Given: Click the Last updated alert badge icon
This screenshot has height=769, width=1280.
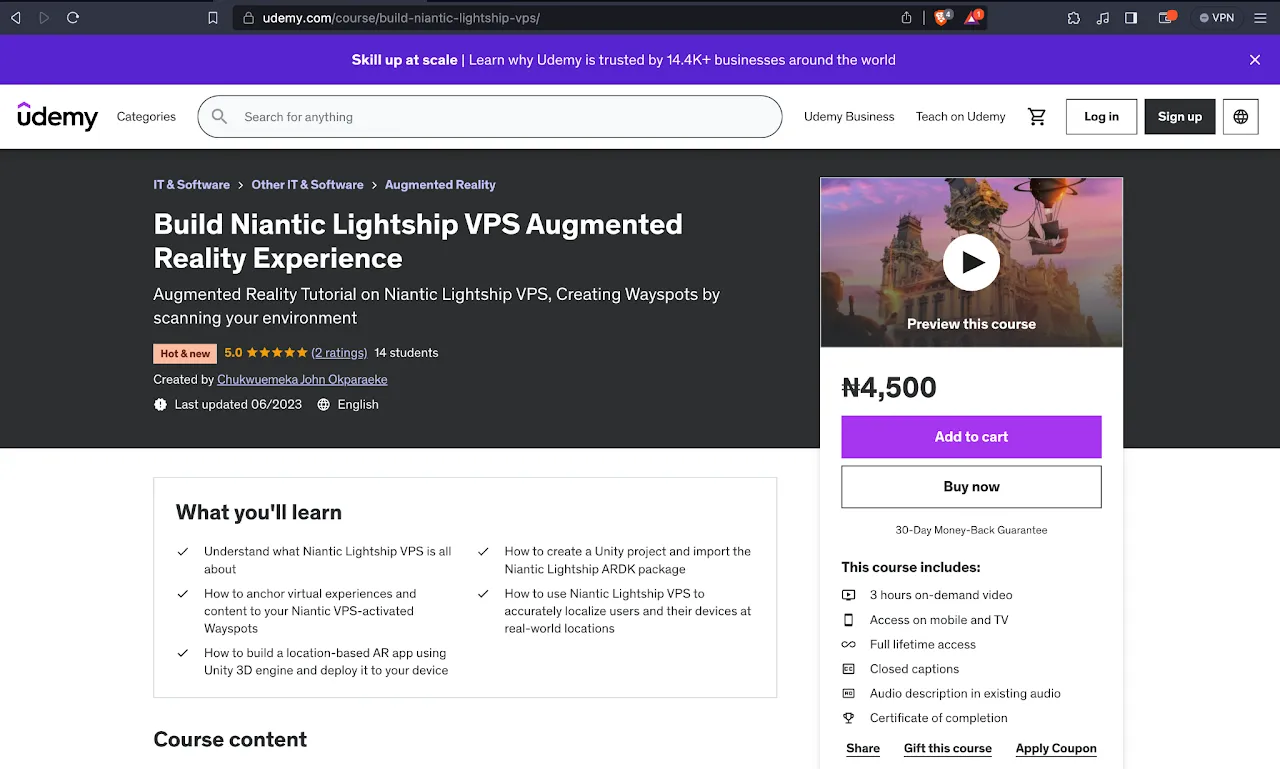Looking at the screenshot, I should tap(160, 405).
